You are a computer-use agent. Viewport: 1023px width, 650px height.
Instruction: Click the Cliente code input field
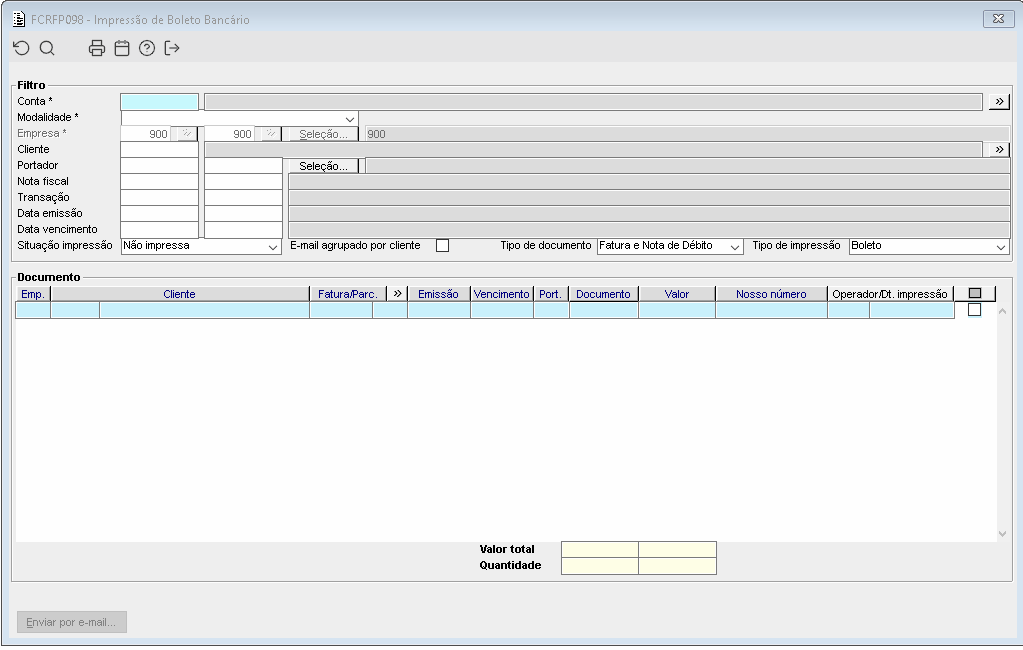(159, 149)
